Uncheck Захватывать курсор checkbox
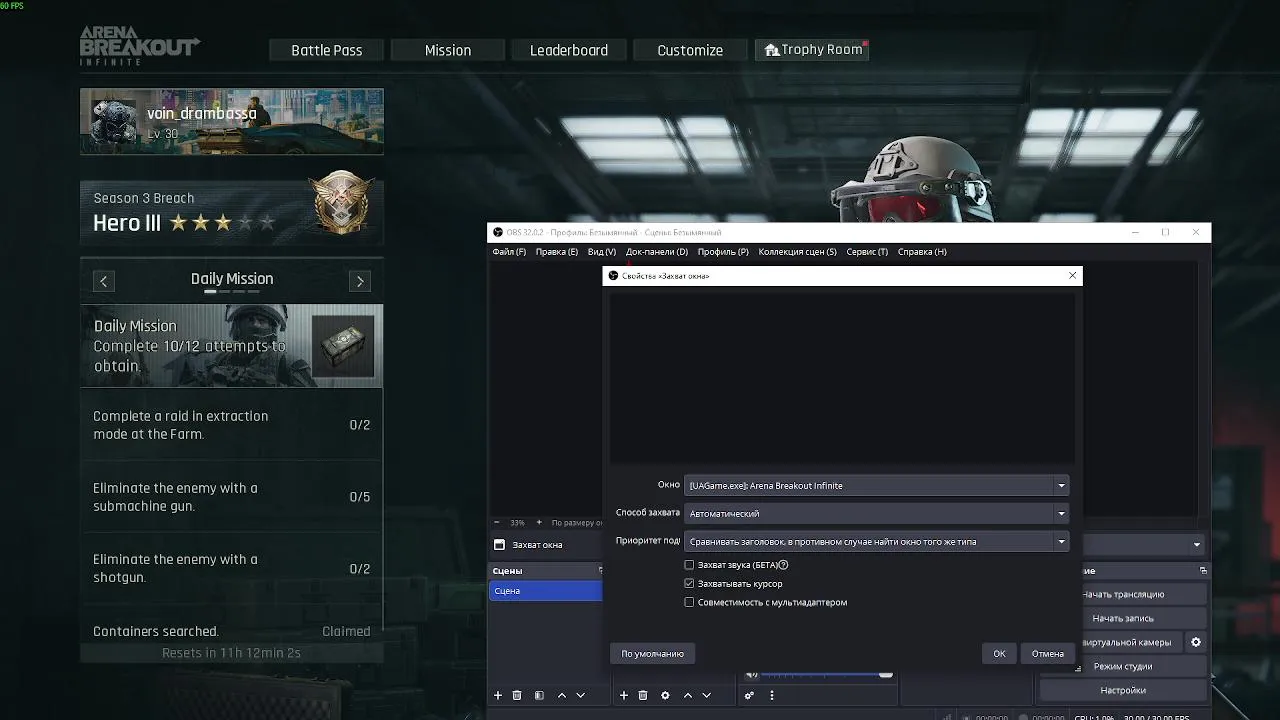 (x=689, y=583)
